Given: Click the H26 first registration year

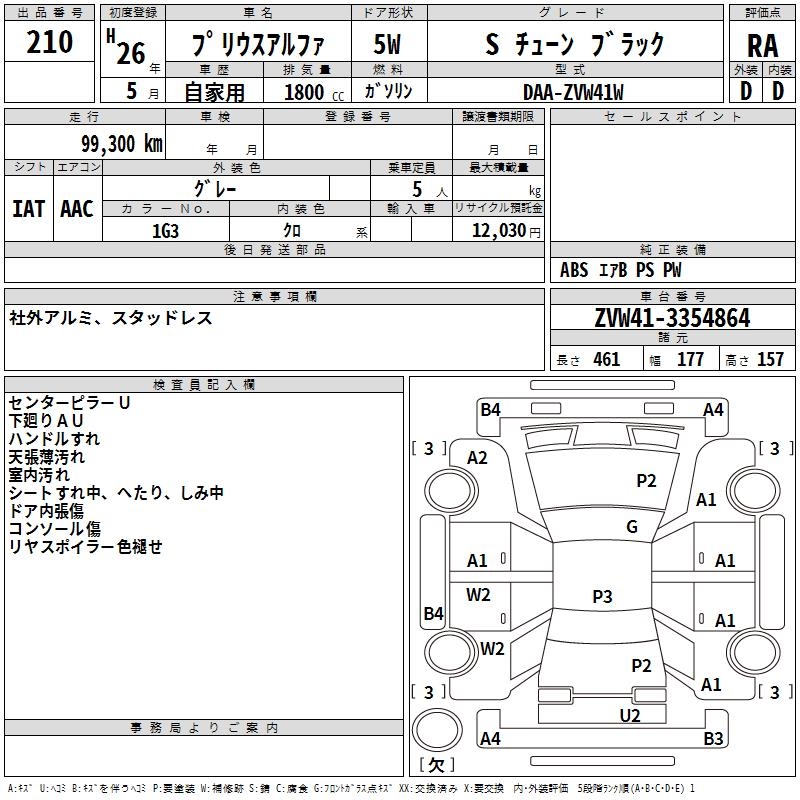Looking at the screenshot, I should point(127,48).
